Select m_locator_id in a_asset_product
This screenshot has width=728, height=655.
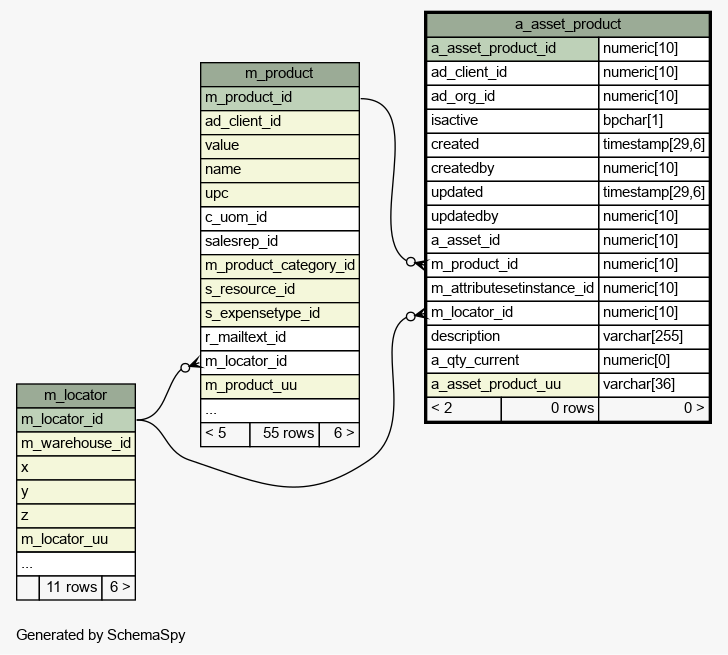pos(512,313)
